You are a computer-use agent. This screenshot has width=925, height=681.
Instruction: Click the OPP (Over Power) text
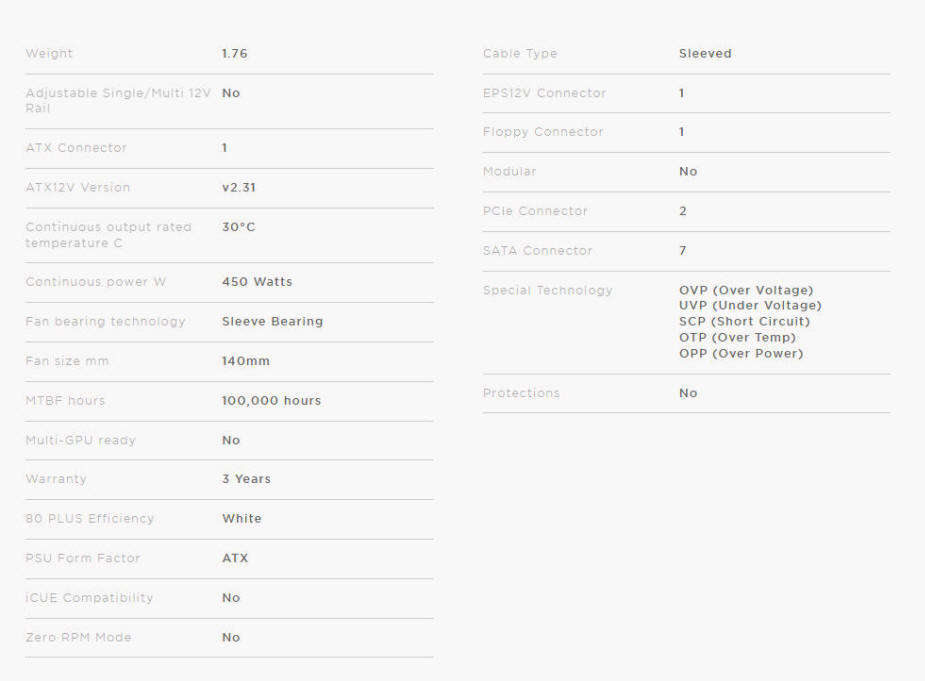click(741, 353)
